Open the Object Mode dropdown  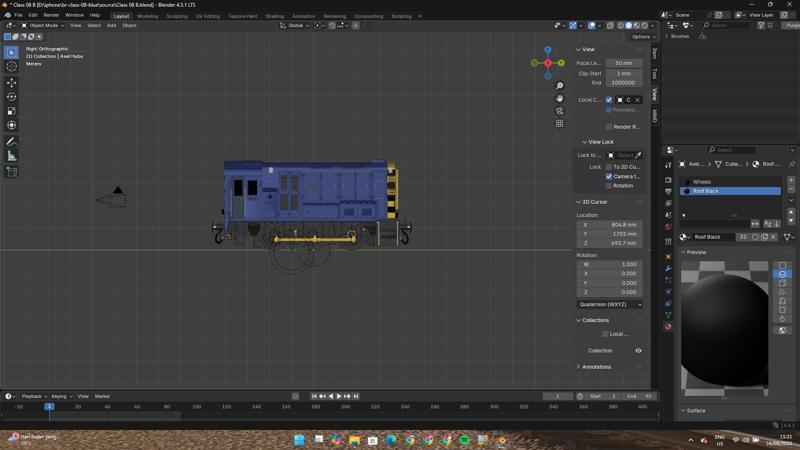(x=42, y=25)
